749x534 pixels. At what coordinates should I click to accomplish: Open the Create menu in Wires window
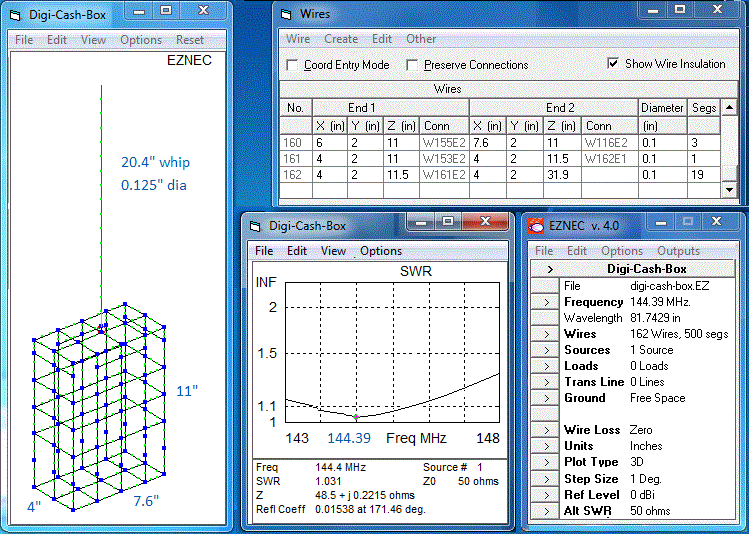tap(341, 39)
